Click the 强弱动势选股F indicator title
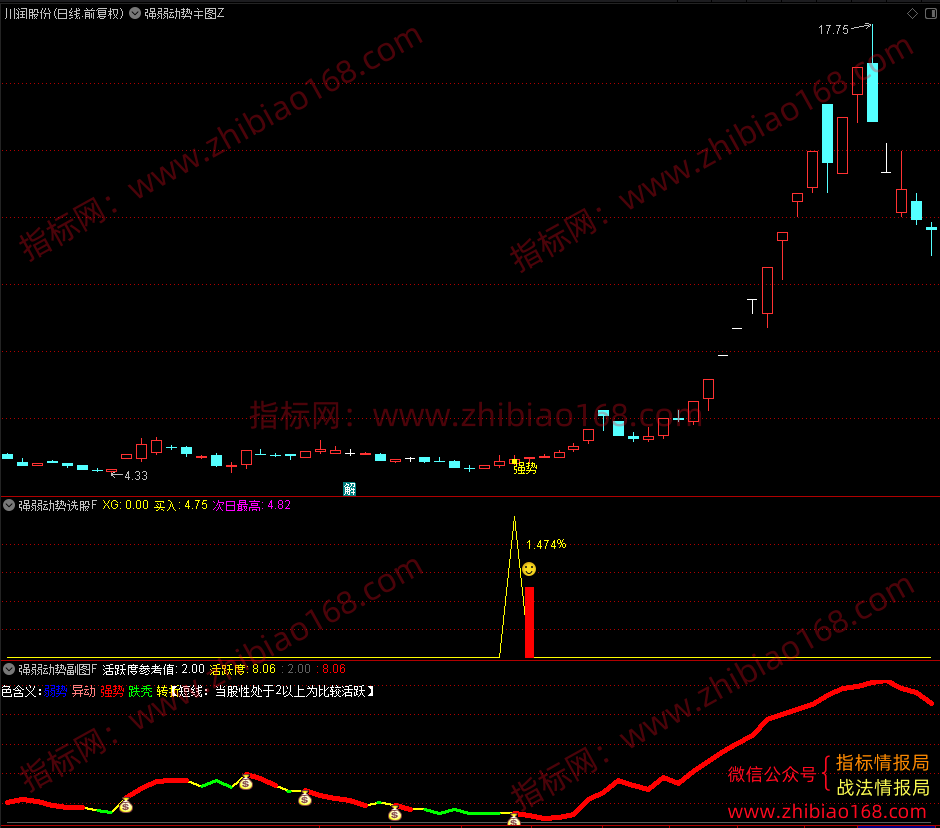Viewport: 940px width, 828px height. click(58, 505)
